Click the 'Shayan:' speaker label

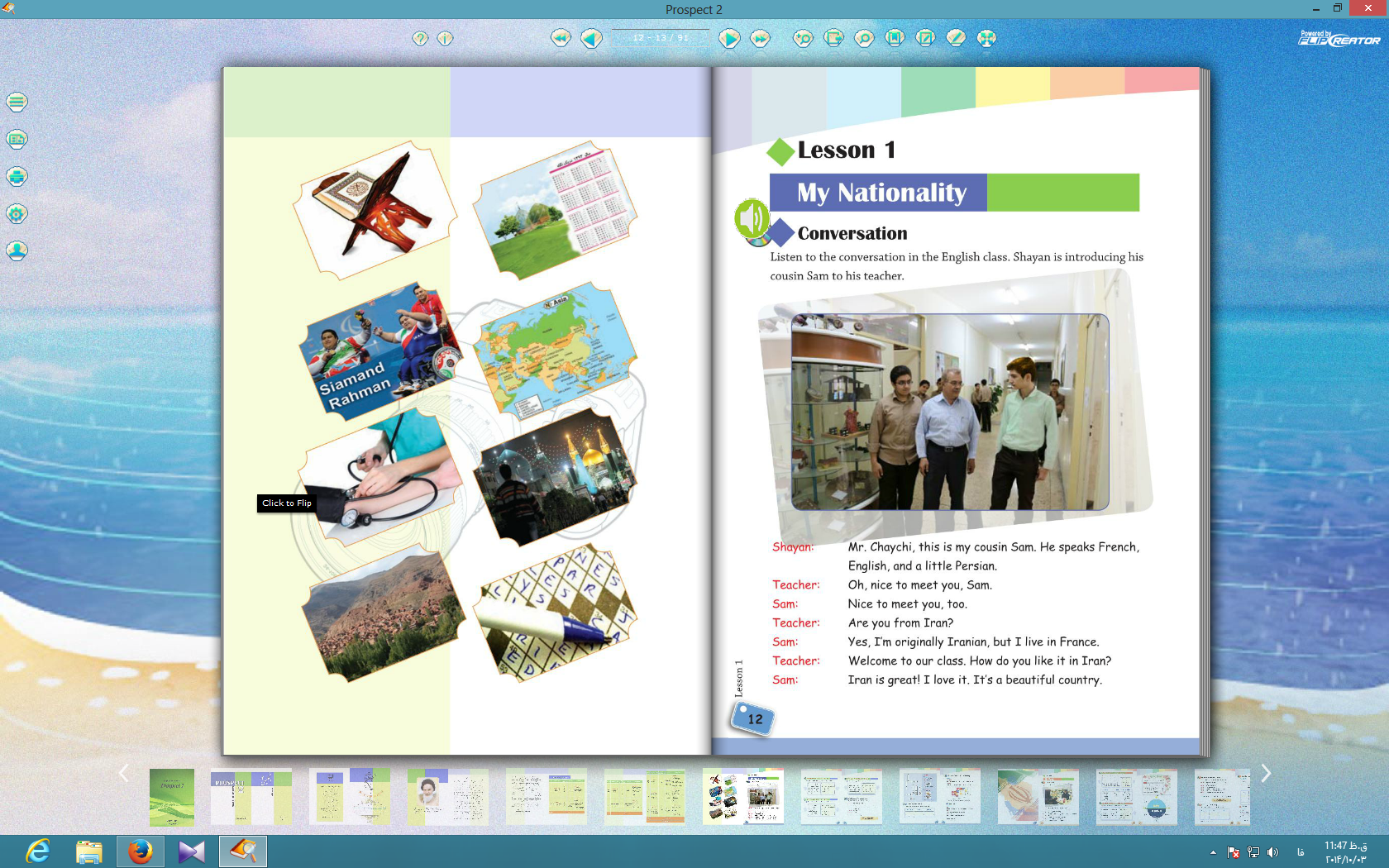[x=793, y=547]
